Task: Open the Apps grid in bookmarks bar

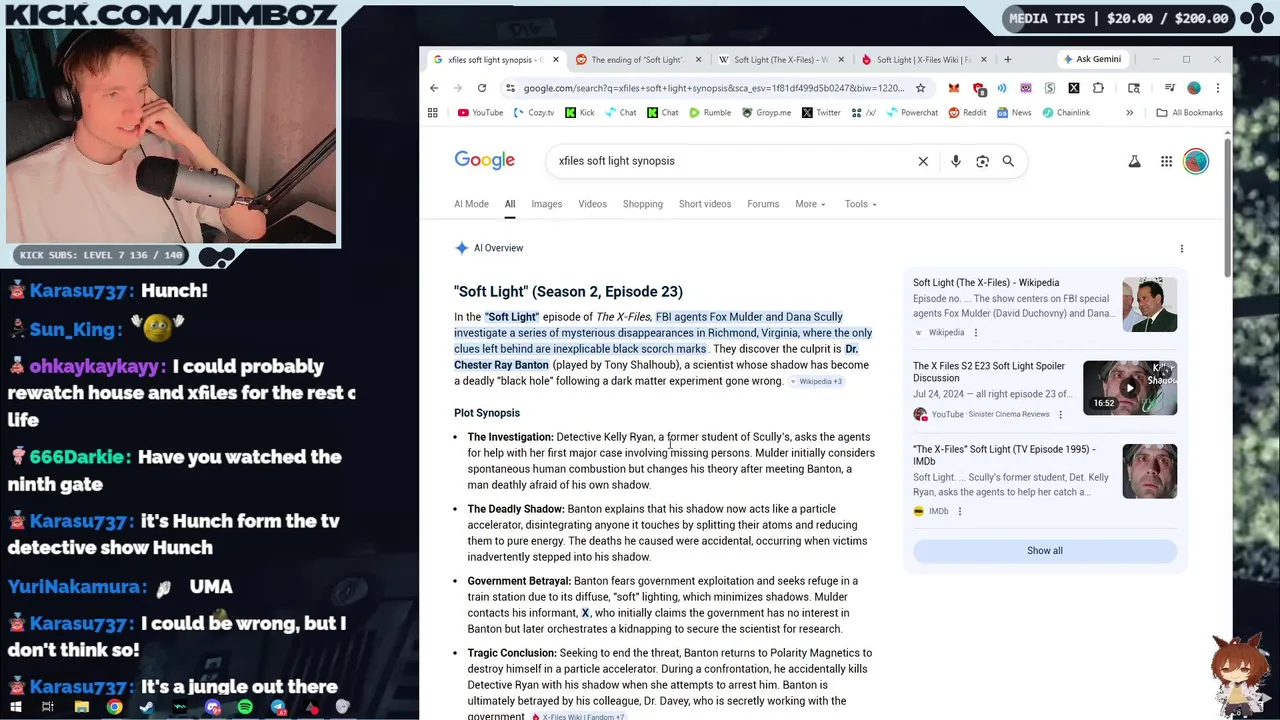Action: (432, 113)
